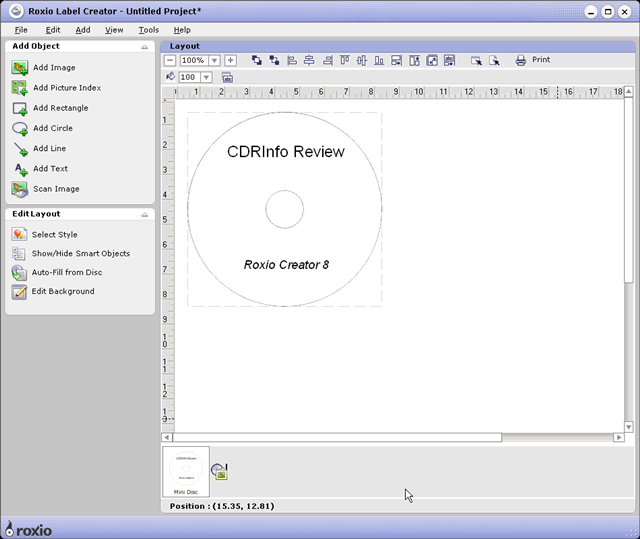Open the File menu

(x=21, y=30)
